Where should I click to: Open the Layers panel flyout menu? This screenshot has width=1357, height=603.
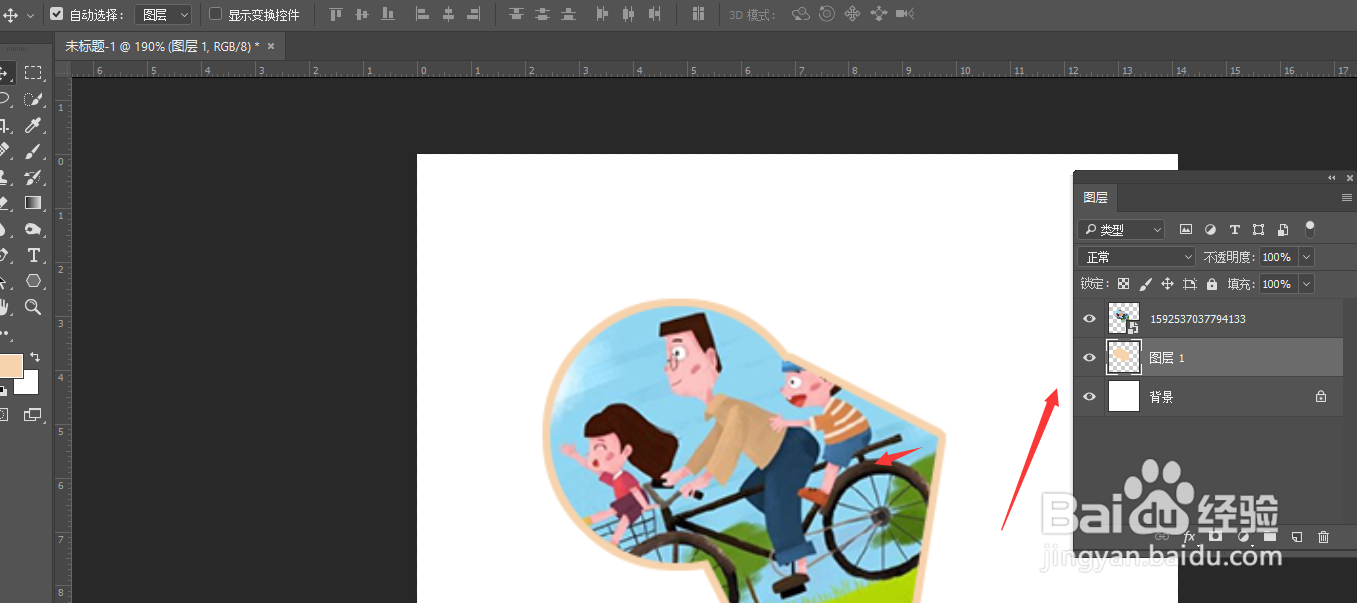click(1346, 197)
